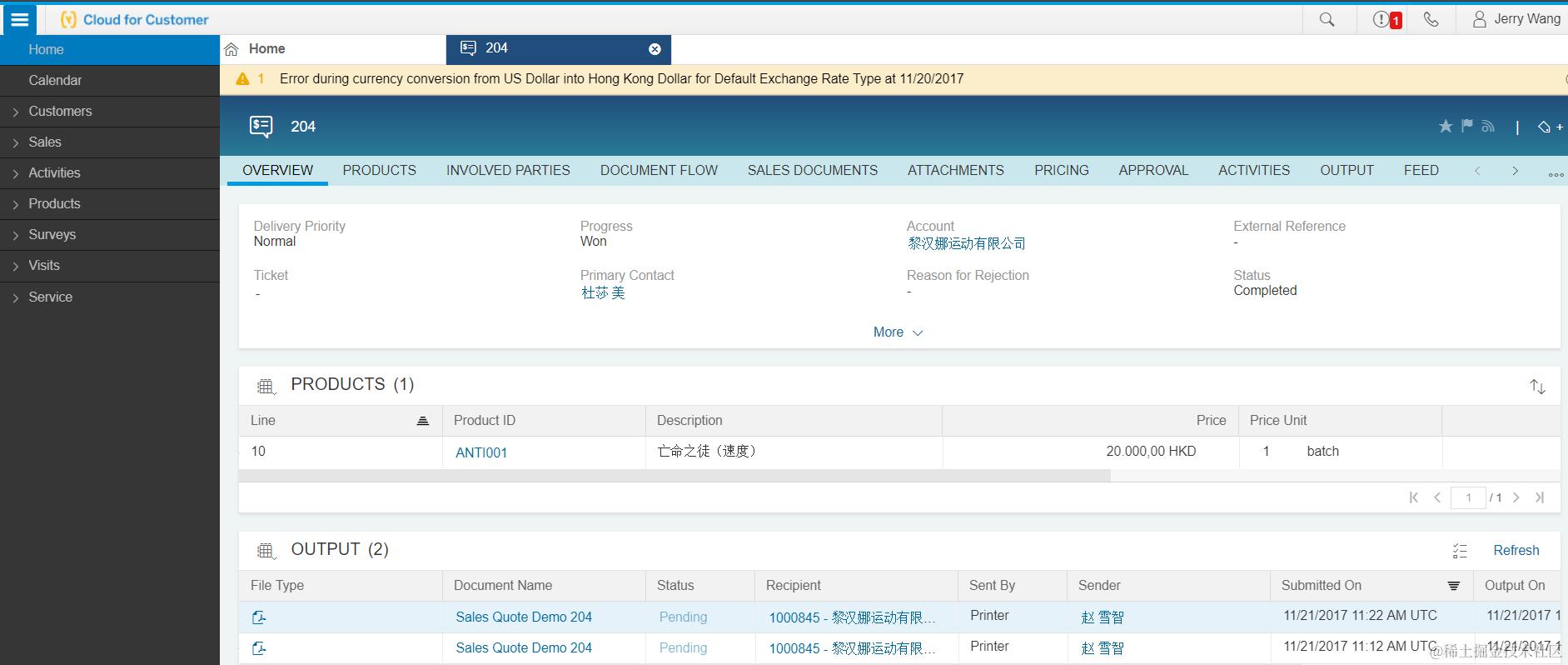Open the search magnifier icon
Viewport: 1568px width, 665px height.
(1327, 19)
